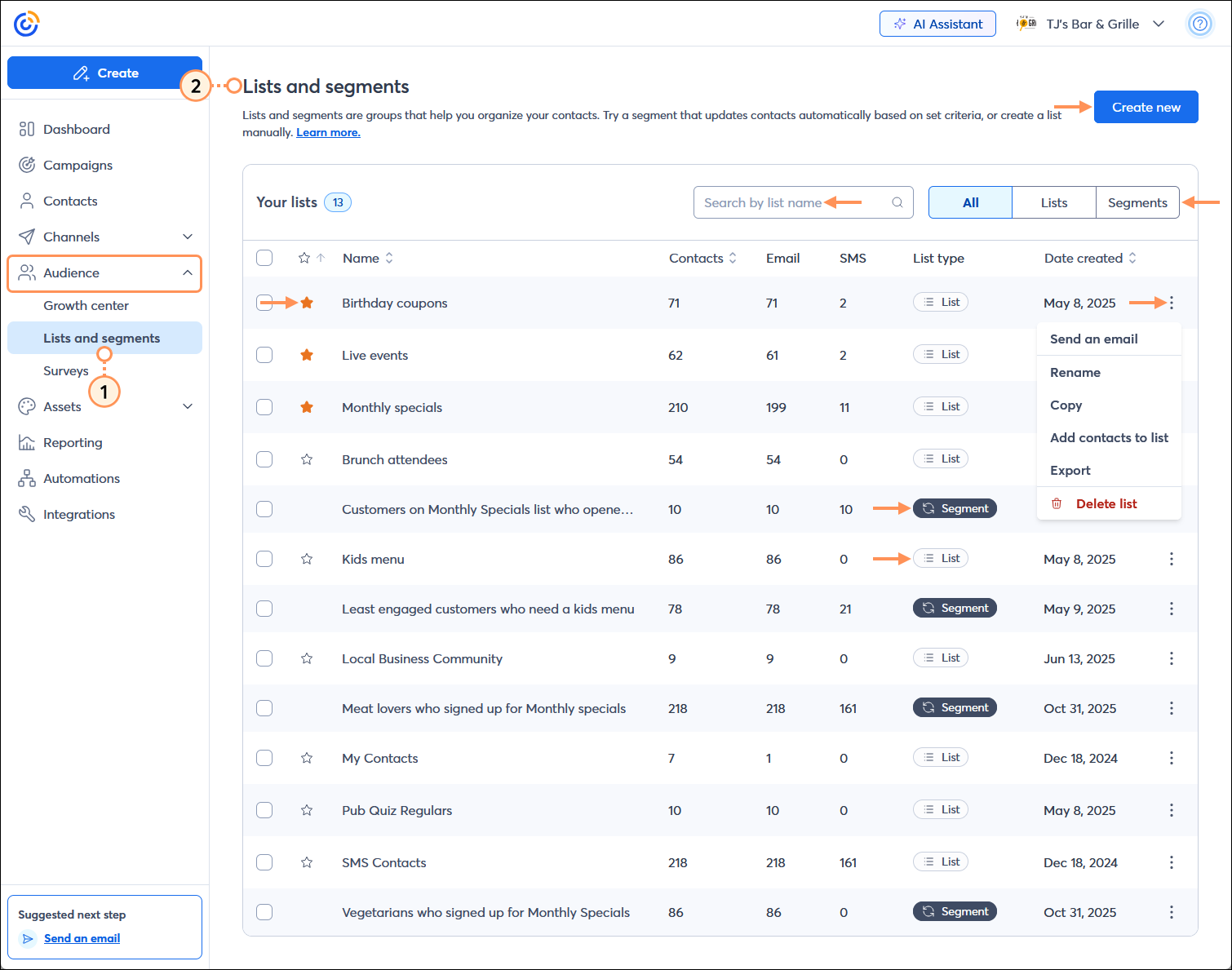Sort by favorite star column header
The width and height of the screenshot is (1232, 970).
312,258
